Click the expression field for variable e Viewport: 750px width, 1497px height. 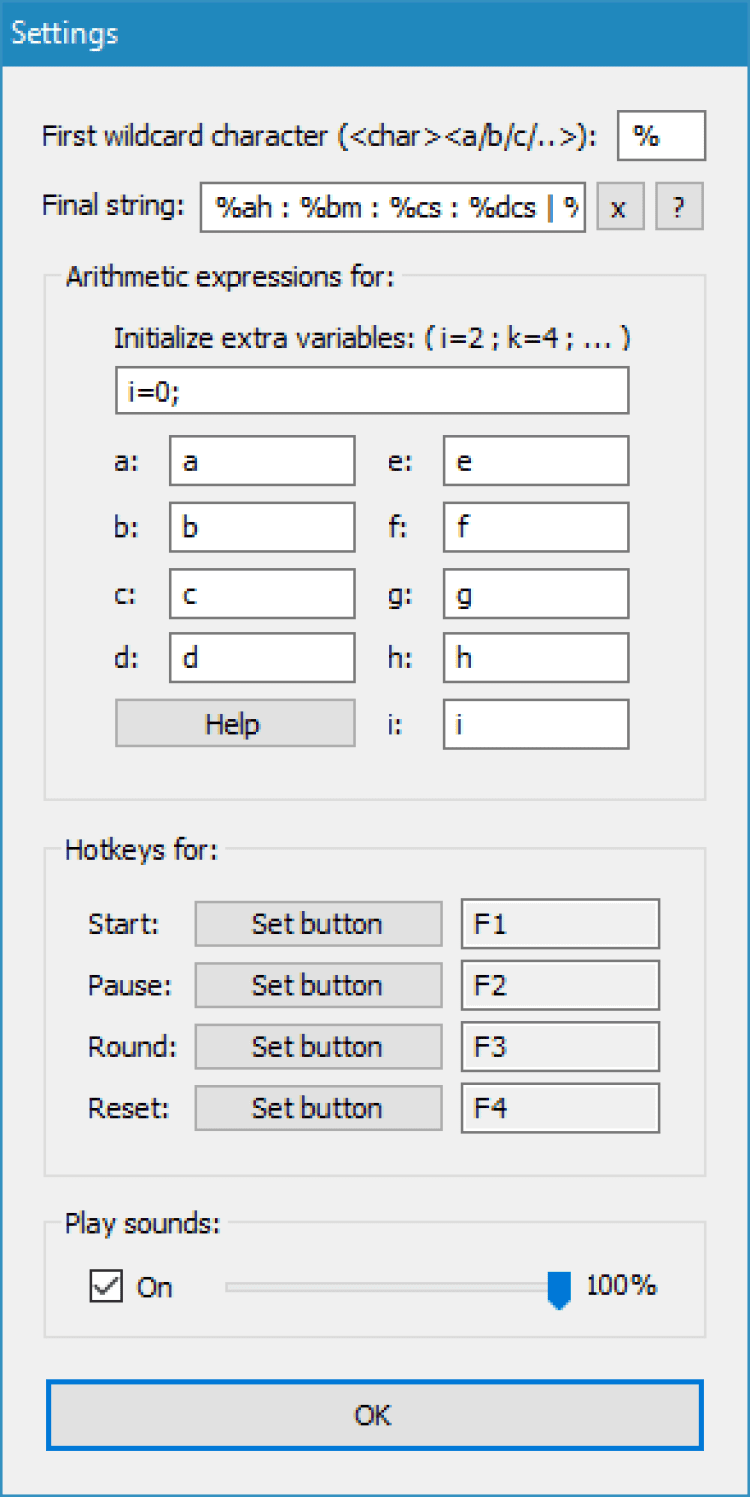coord(536,461)
